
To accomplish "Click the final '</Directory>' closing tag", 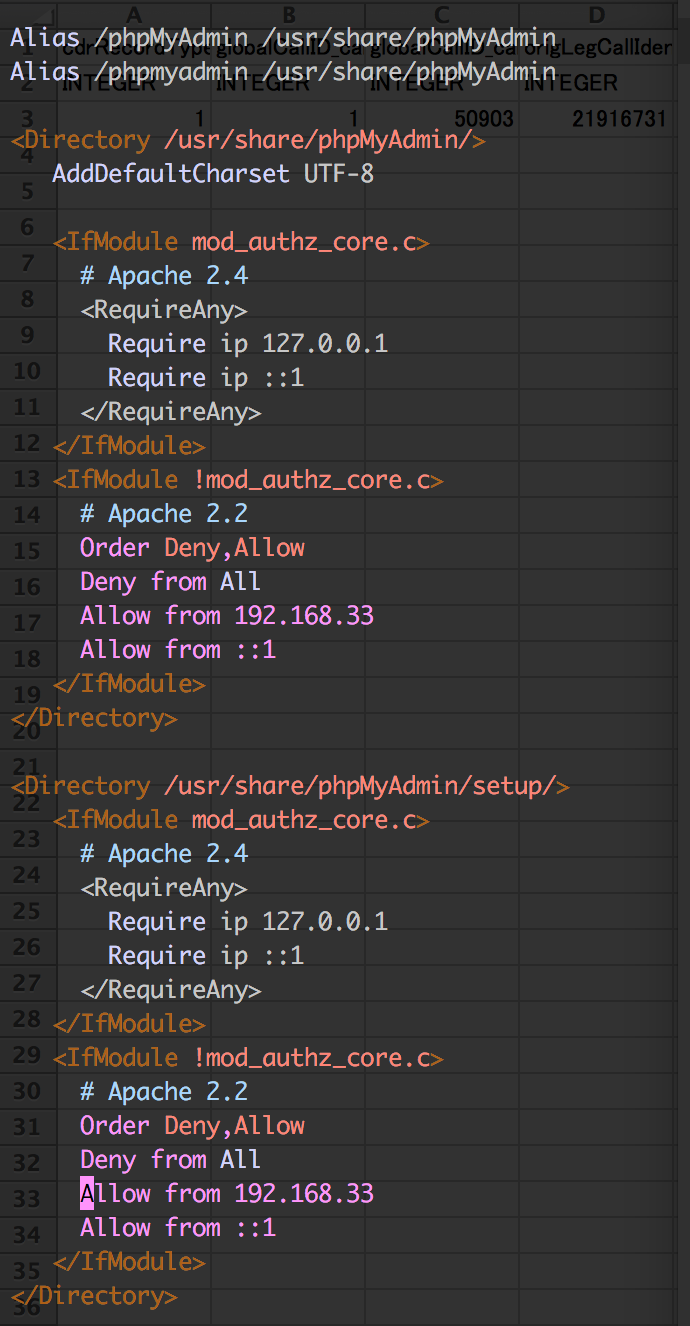I will click(94, 1296).
